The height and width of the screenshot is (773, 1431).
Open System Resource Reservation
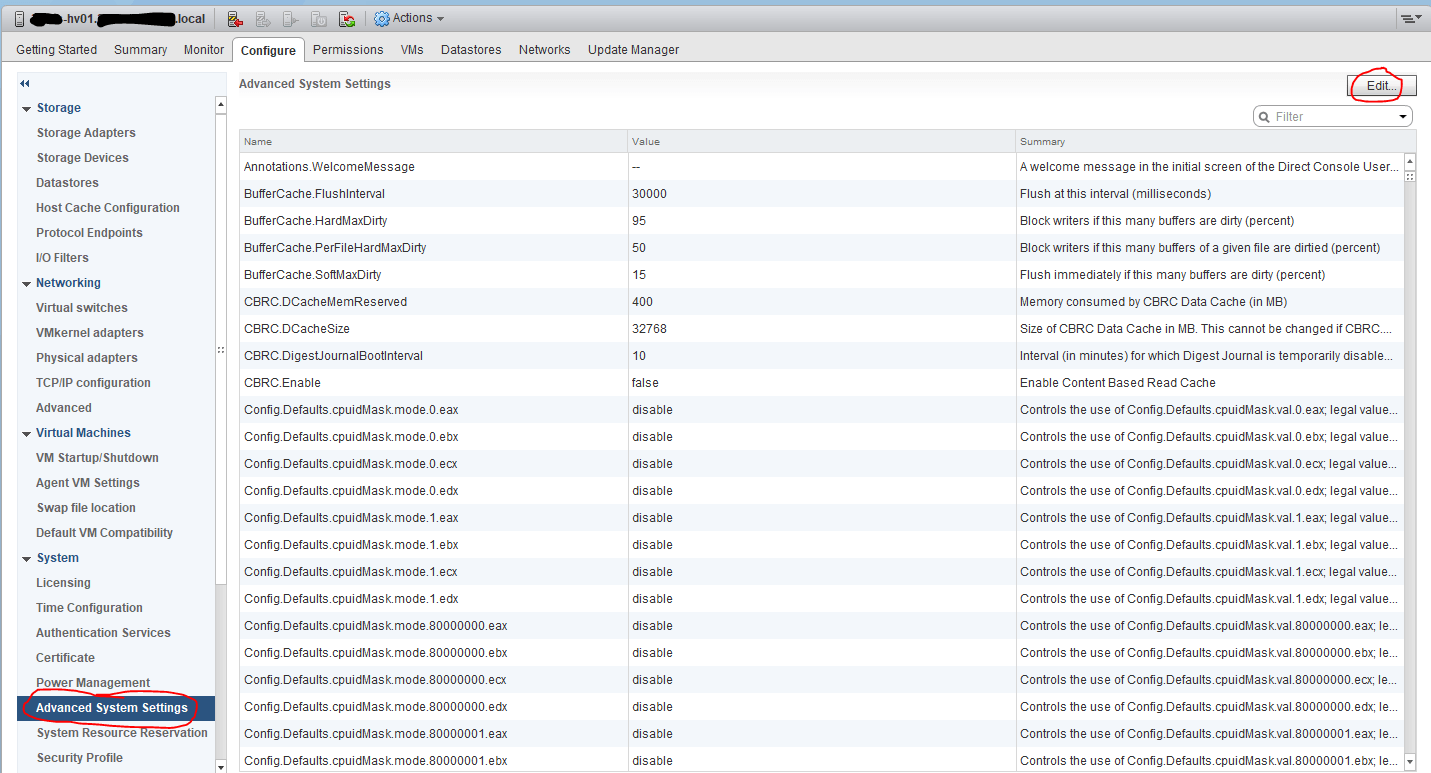[122, 733]
